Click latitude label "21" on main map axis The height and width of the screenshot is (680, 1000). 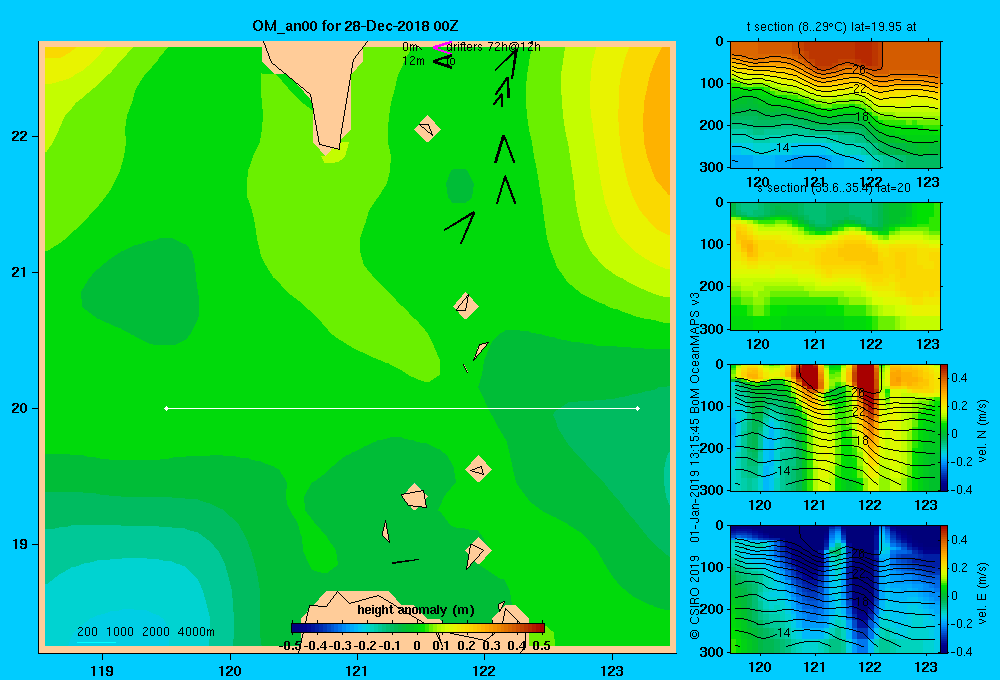point(20,272)
